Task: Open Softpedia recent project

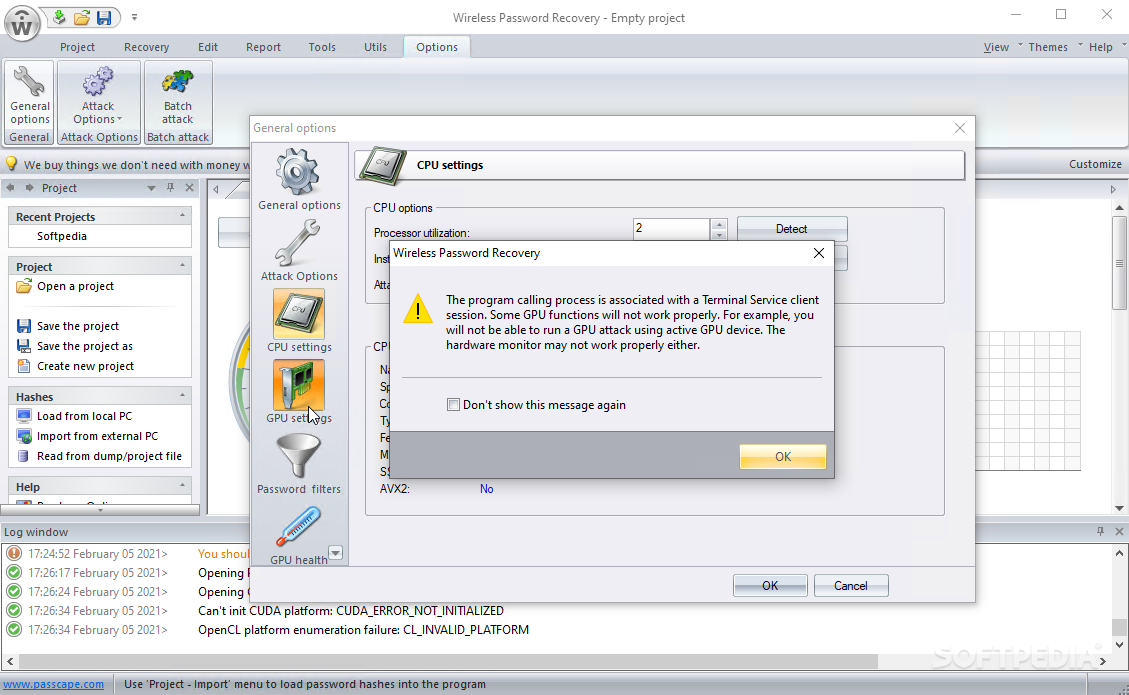Action: tap(62, 236)
